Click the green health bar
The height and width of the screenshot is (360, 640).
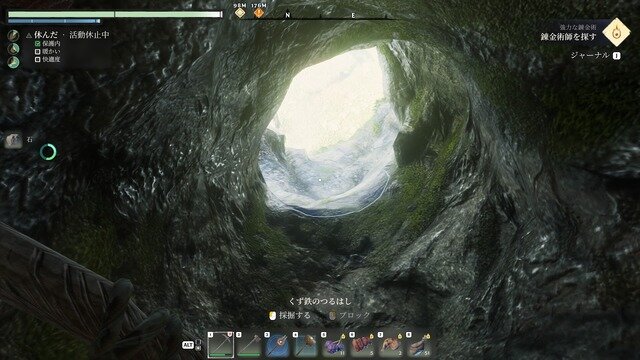[116, 14]
